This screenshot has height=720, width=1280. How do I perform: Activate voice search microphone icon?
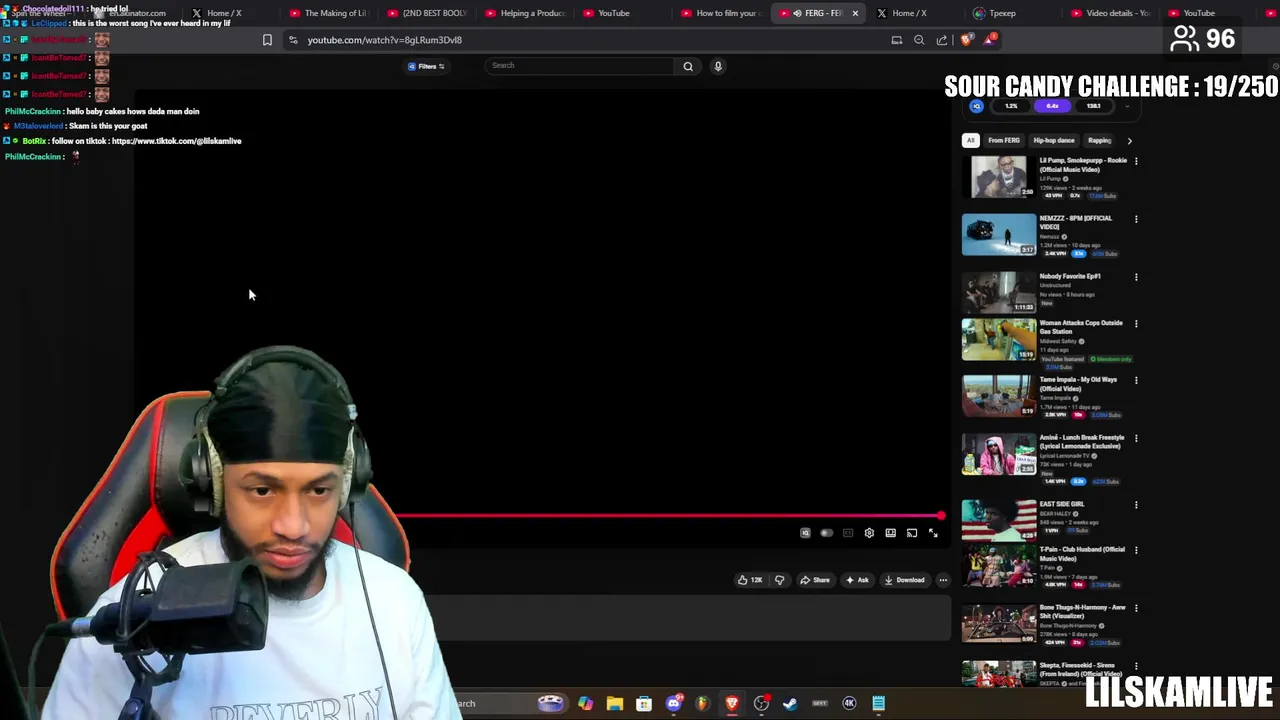tap(717, 66)
